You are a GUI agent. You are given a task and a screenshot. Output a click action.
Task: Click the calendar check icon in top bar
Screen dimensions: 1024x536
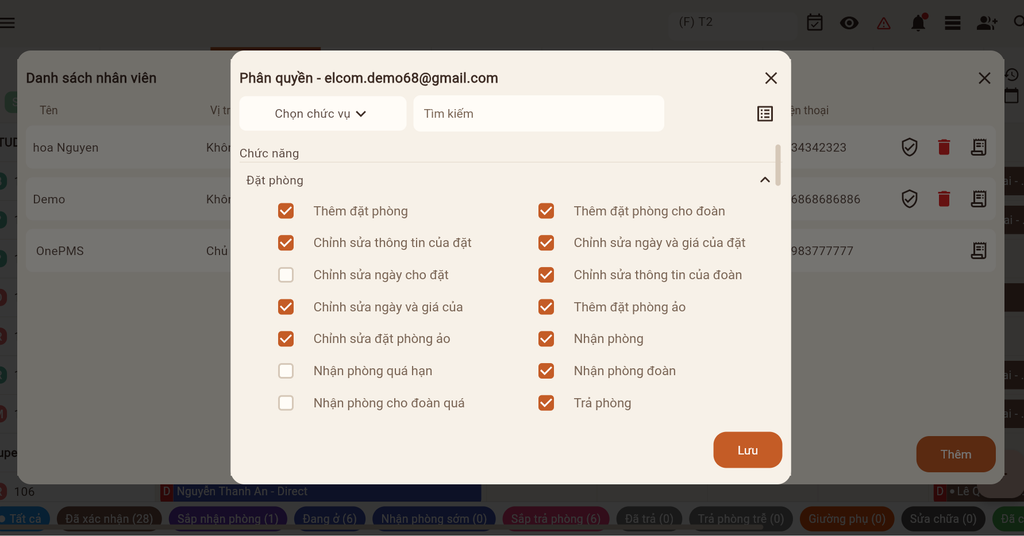point(814,23)
